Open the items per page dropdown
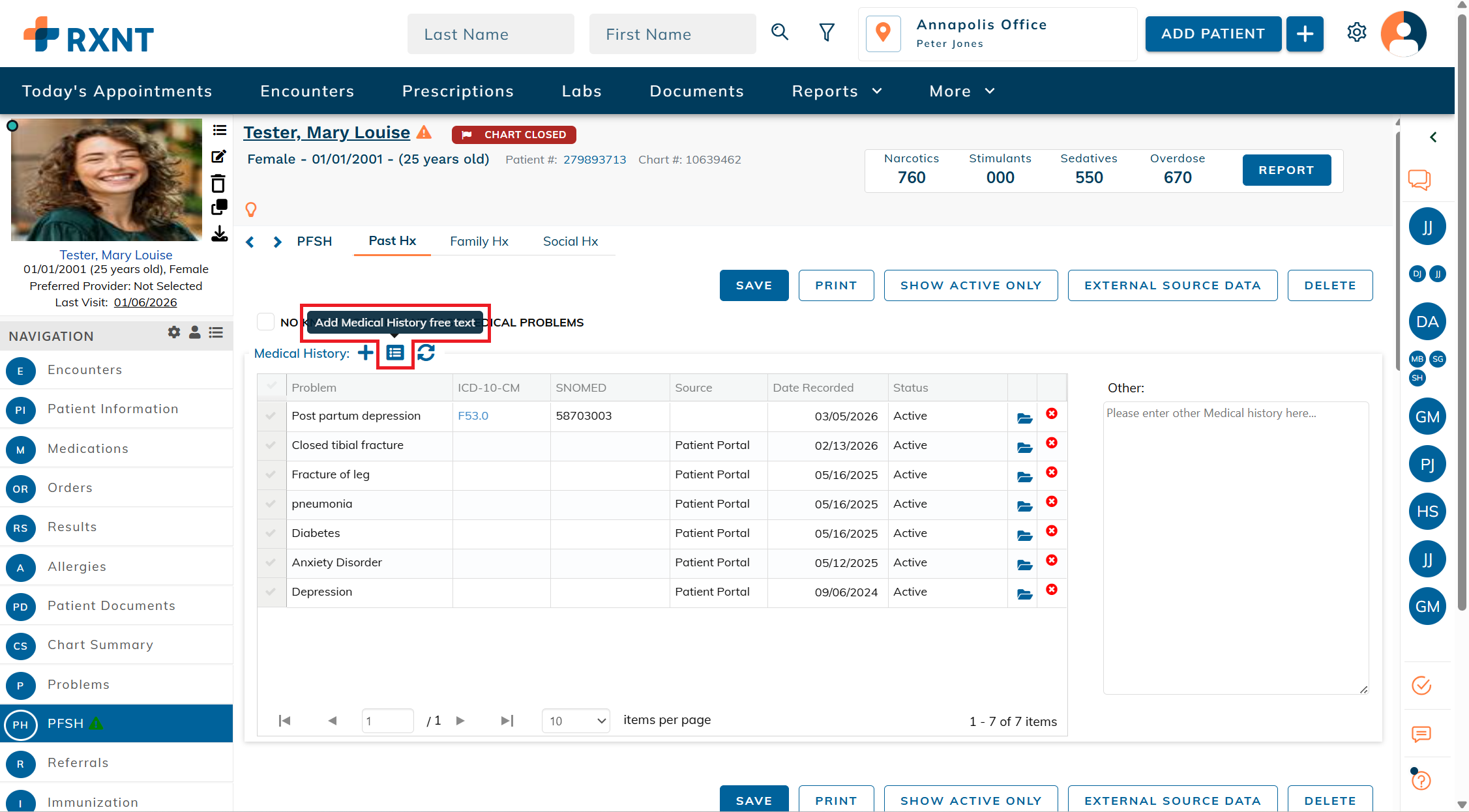 pyautogui.click(x=575, y=721)
